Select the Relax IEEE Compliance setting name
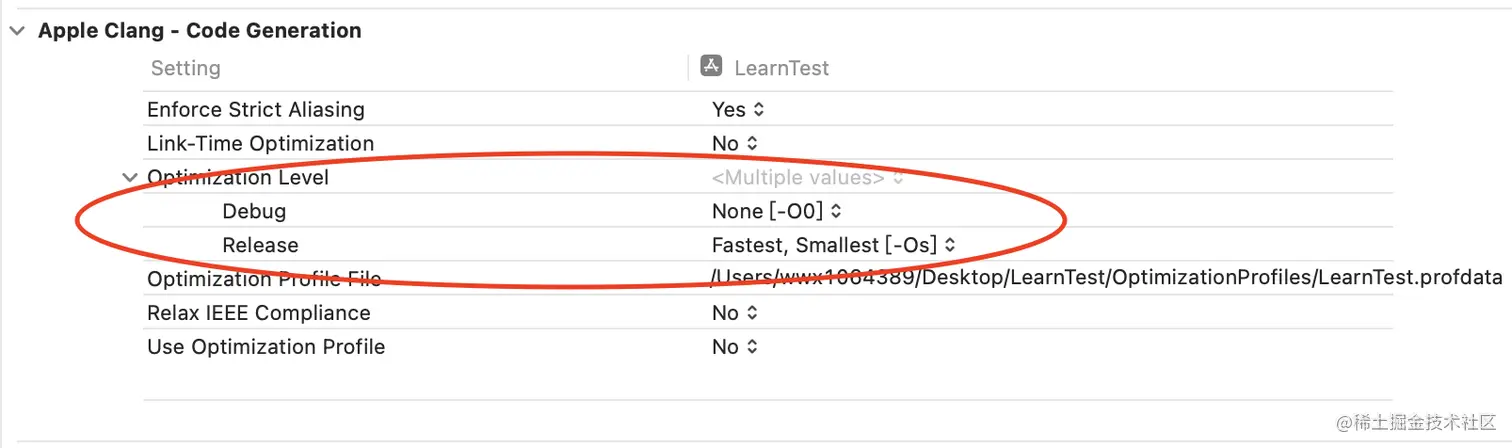The width and height of the screenshot is (1512, 448). (258, 314)
